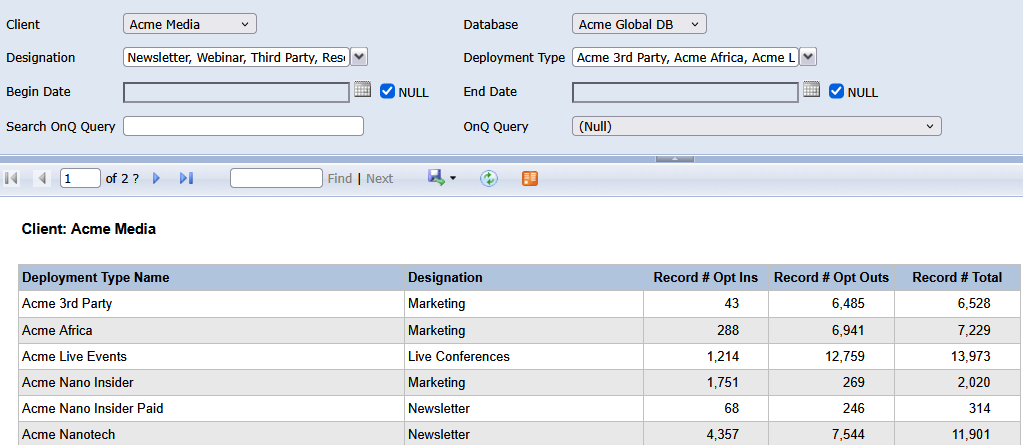The width and height of the screenshot is (1023, 445).
Task: Open Begin Date calendar picker
Action: 362,90
